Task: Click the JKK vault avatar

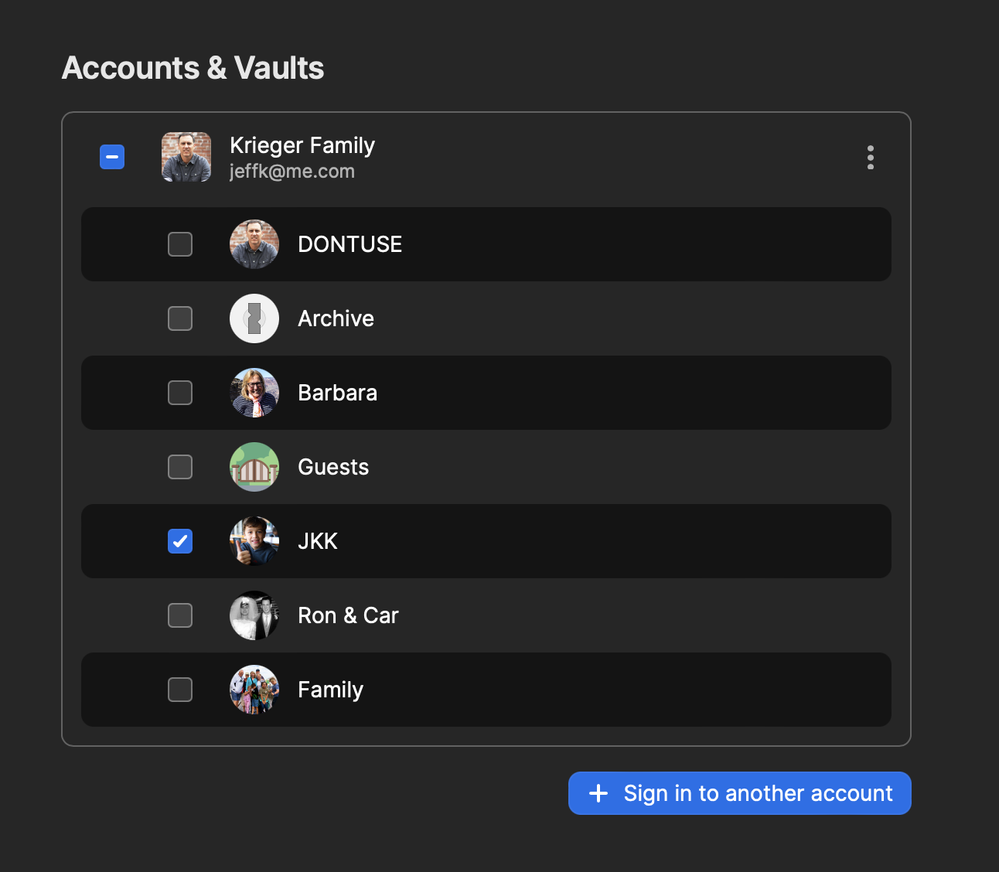Action: [x=254, y=541]
